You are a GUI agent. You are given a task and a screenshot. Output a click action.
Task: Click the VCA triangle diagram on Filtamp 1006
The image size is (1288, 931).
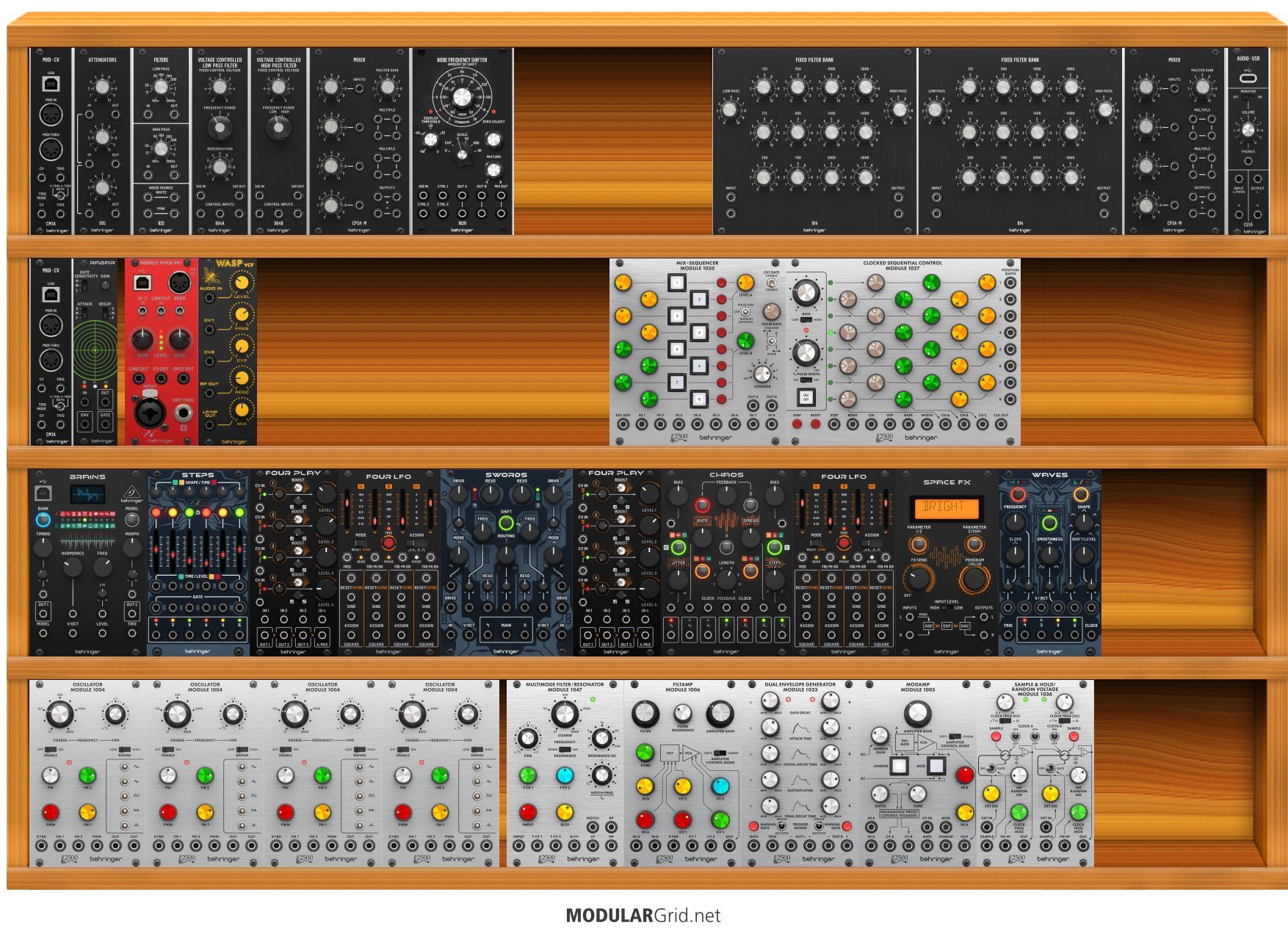pos(691,753)
